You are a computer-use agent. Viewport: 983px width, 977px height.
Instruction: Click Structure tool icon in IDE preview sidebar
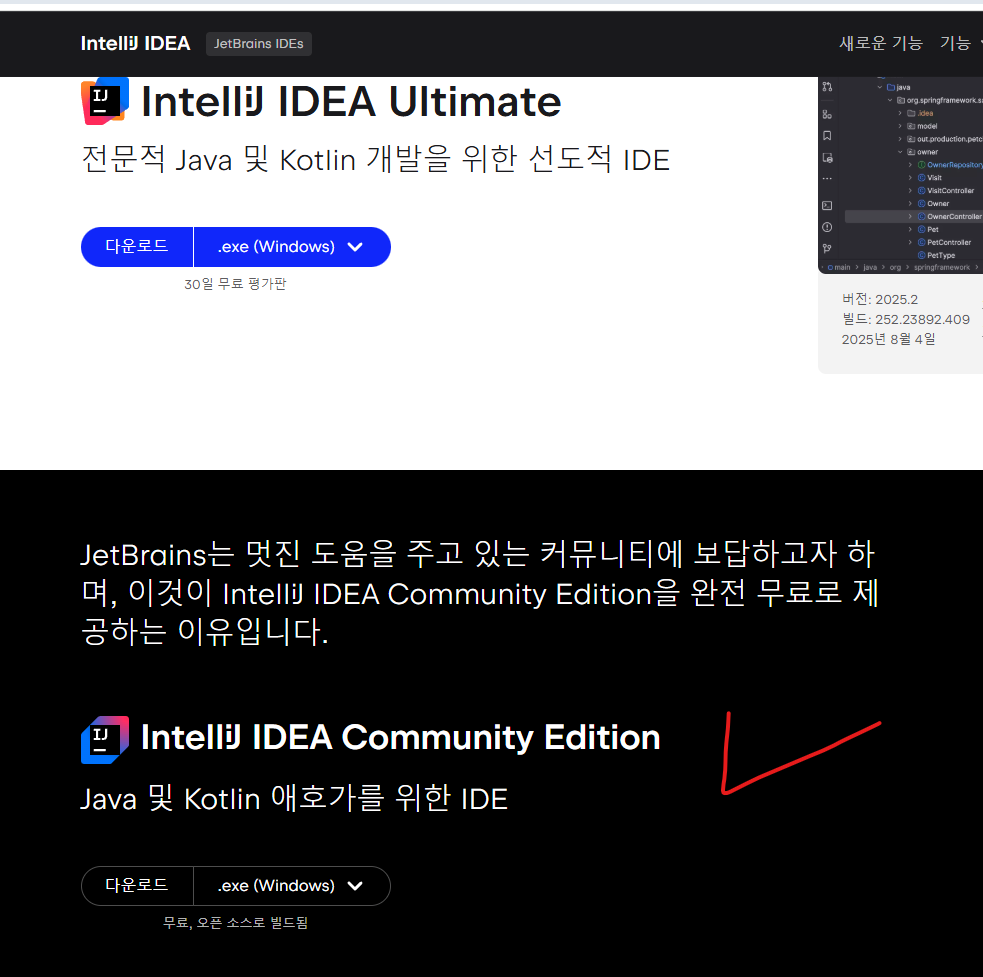pos(828,114)
